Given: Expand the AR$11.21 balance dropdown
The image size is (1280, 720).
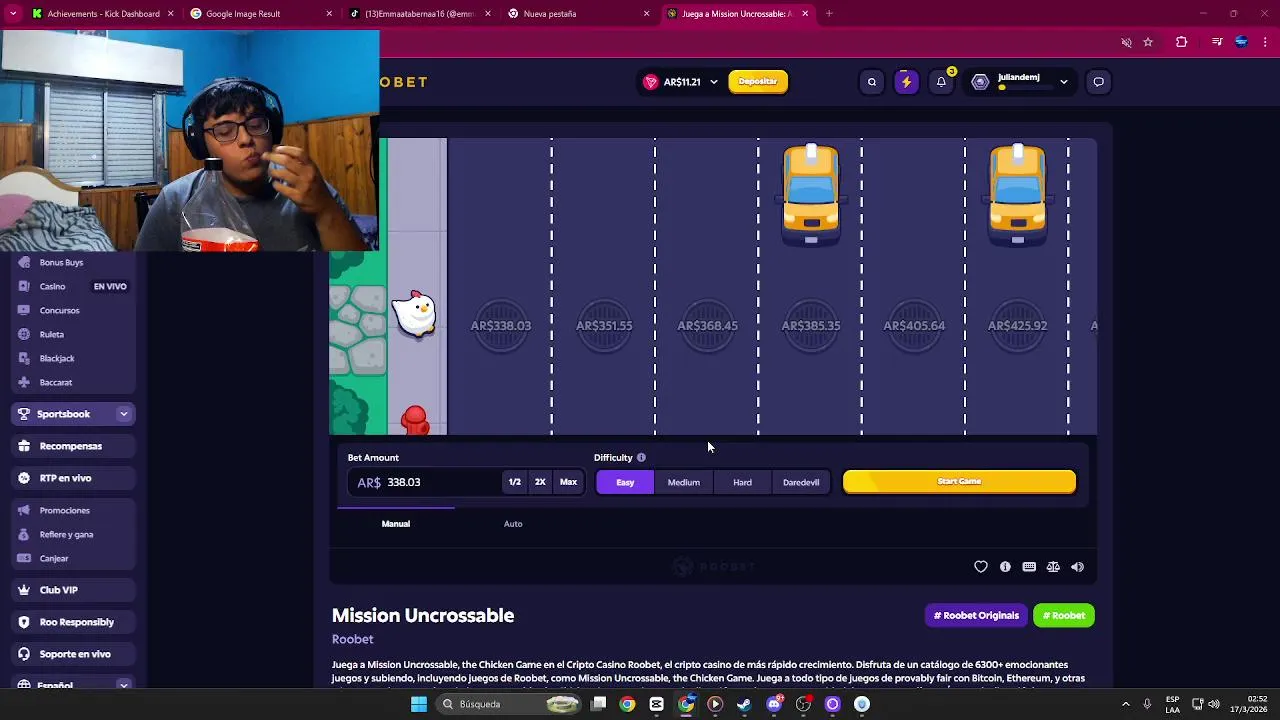Looking at the screenshot, I should tap(713, 82).
